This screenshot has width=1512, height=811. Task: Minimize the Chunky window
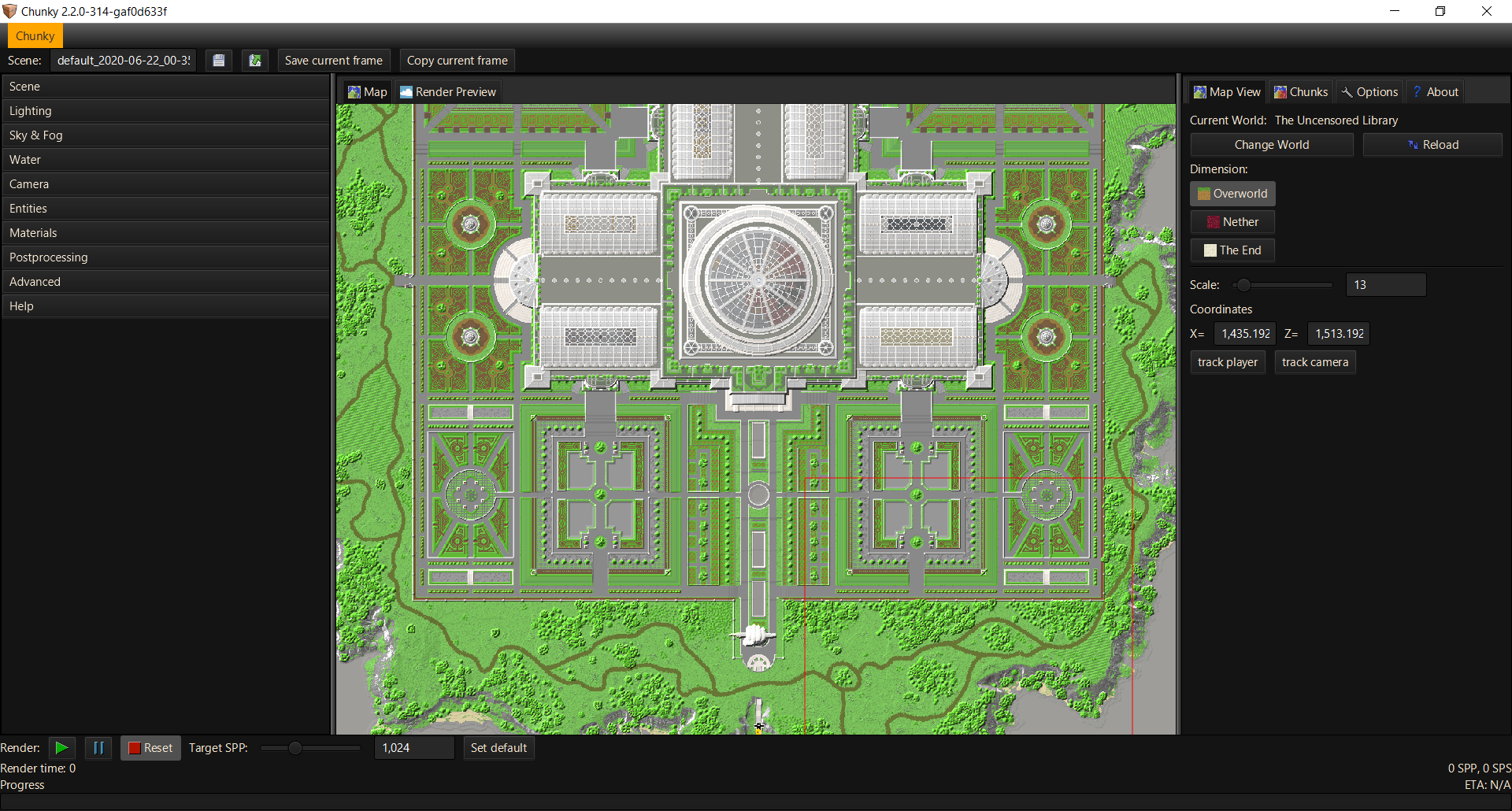pyautogui.click(x=1395, y=11)
